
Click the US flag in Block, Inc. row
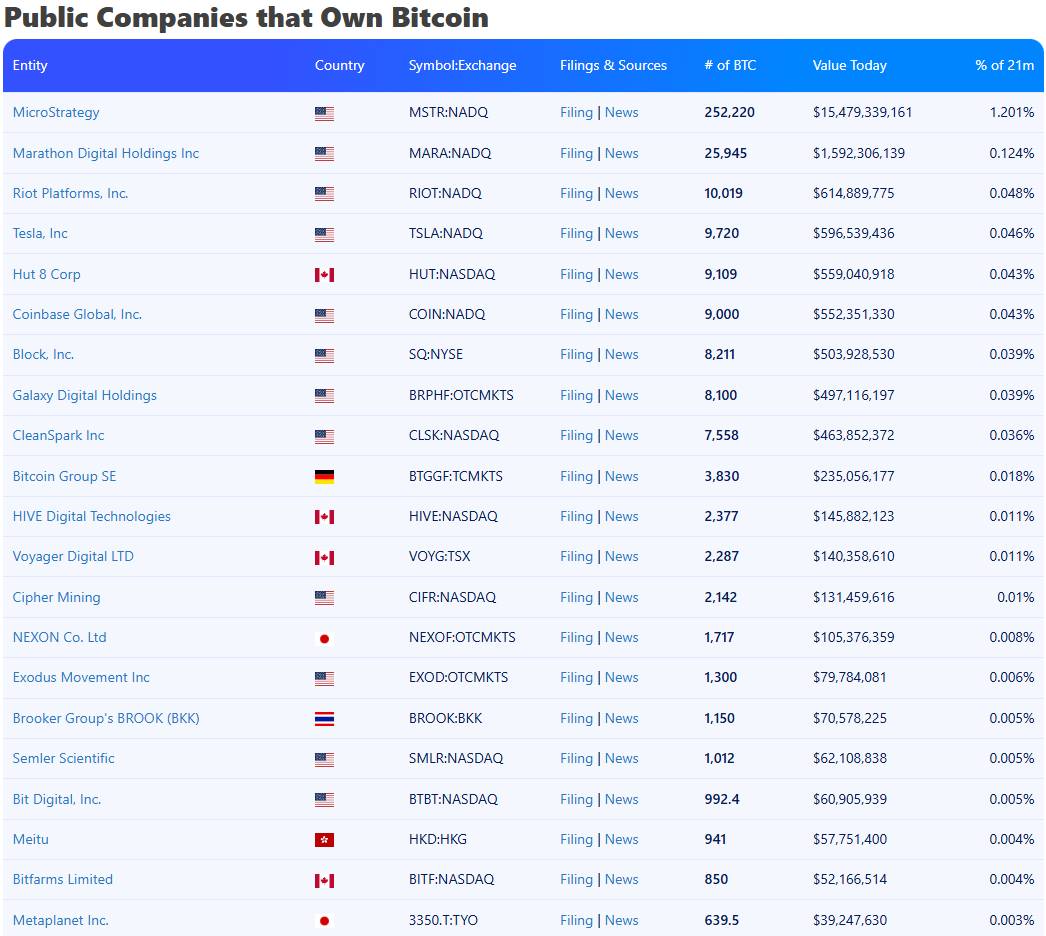[324, 356]
